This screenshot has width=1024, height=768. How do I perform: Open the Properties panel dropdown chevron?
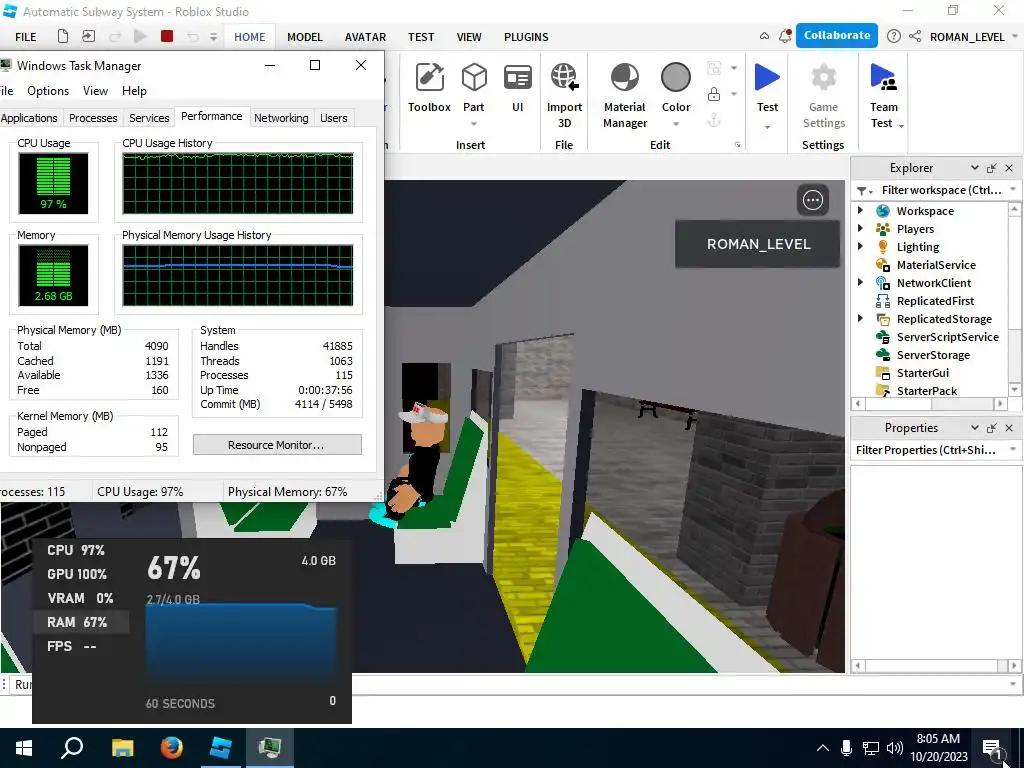(974, 428)
